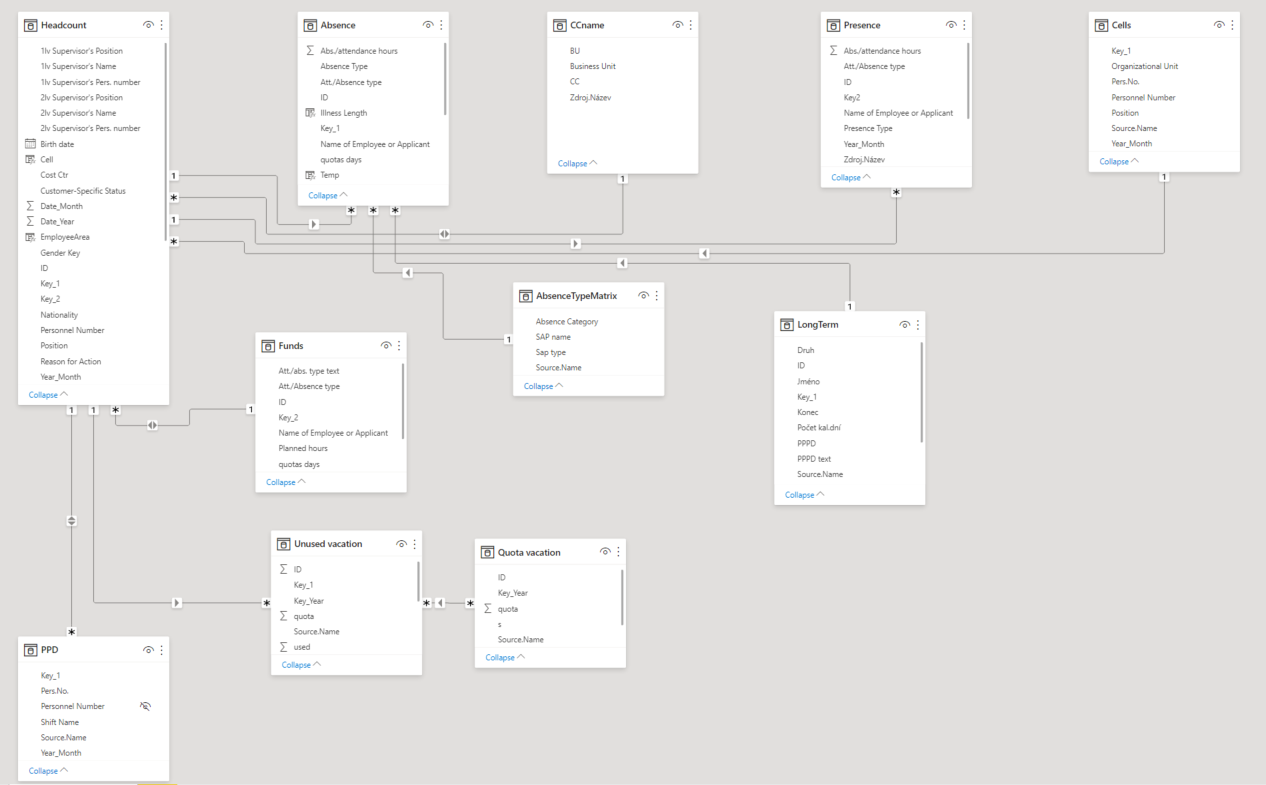Collapse the CCname table card
Viewport: 1266px width, 785px height.
[577, 163]
